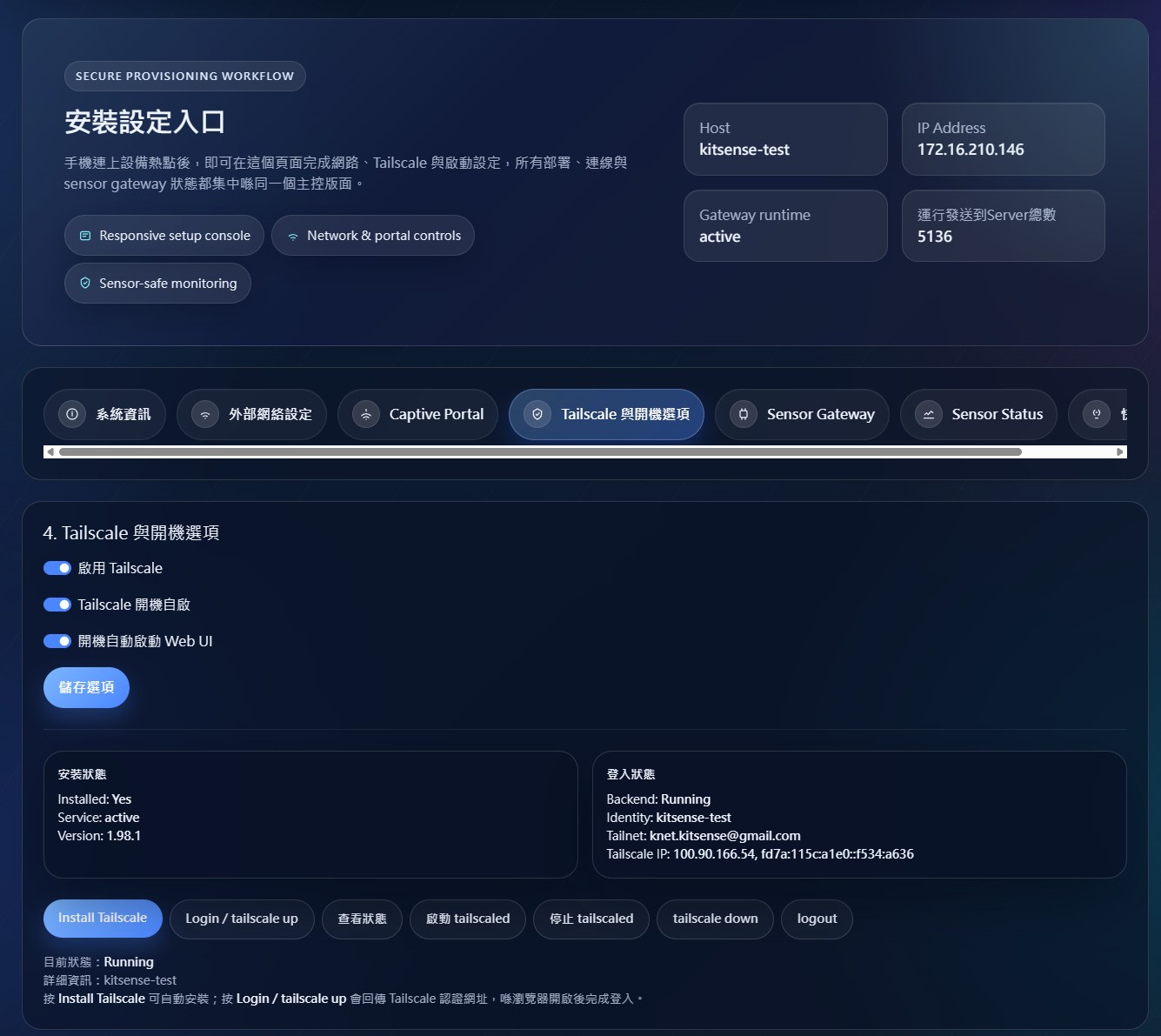Click the Version: 1.98.1 text
Image resolution: width=1161 pixels, height=1036 pixels.
click(99, 836)
